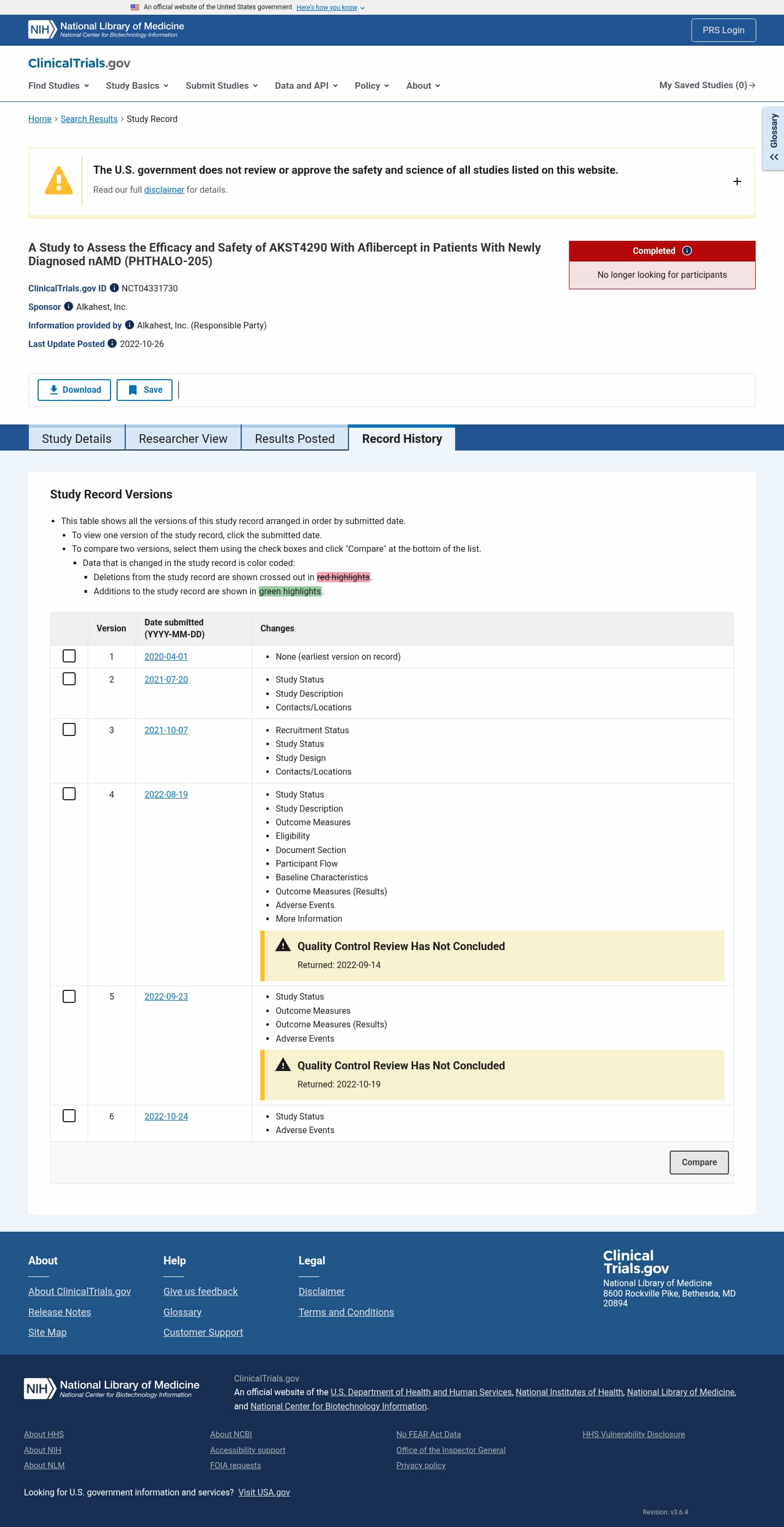Viewport: 784px width, 1527px height.
Task: Open the Researcher View tab
Action: (183, 439)
